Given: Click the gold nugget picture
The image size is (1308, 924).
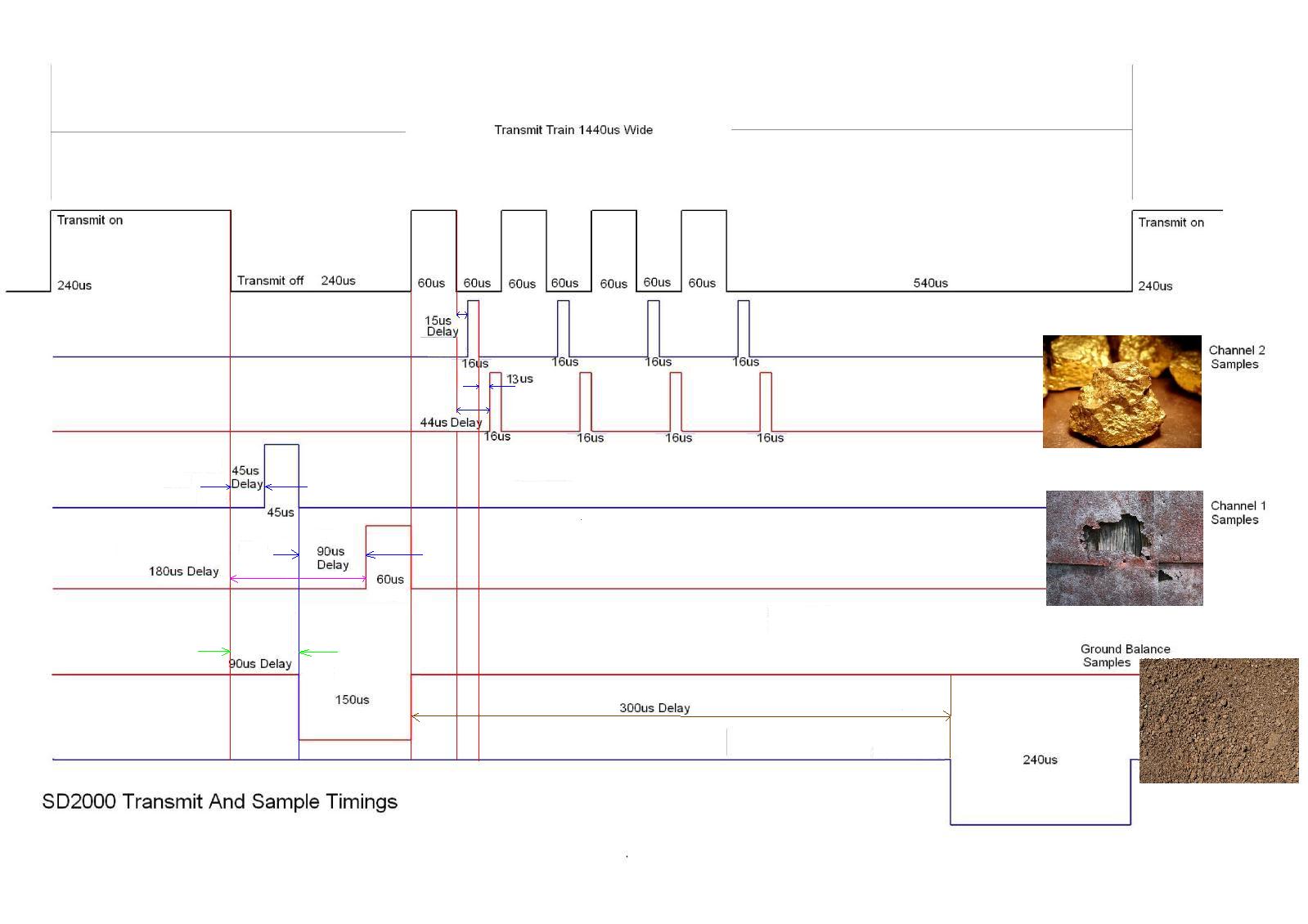Looking at the screenshot, I should pyautogui.click(x=1121, y=391).
